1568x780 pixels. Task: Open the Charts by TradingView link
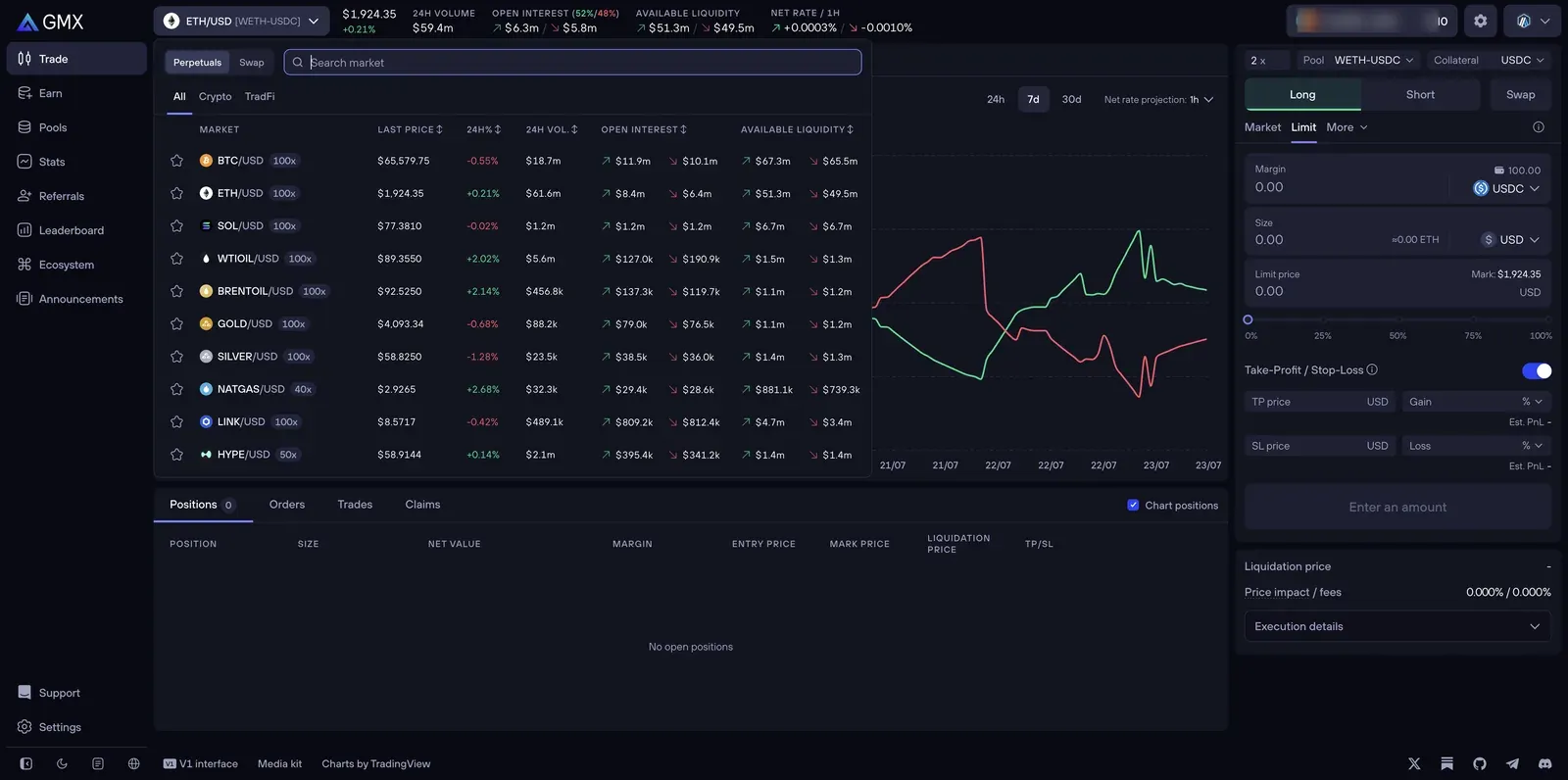pyautogui.click(x=376, y=763)
